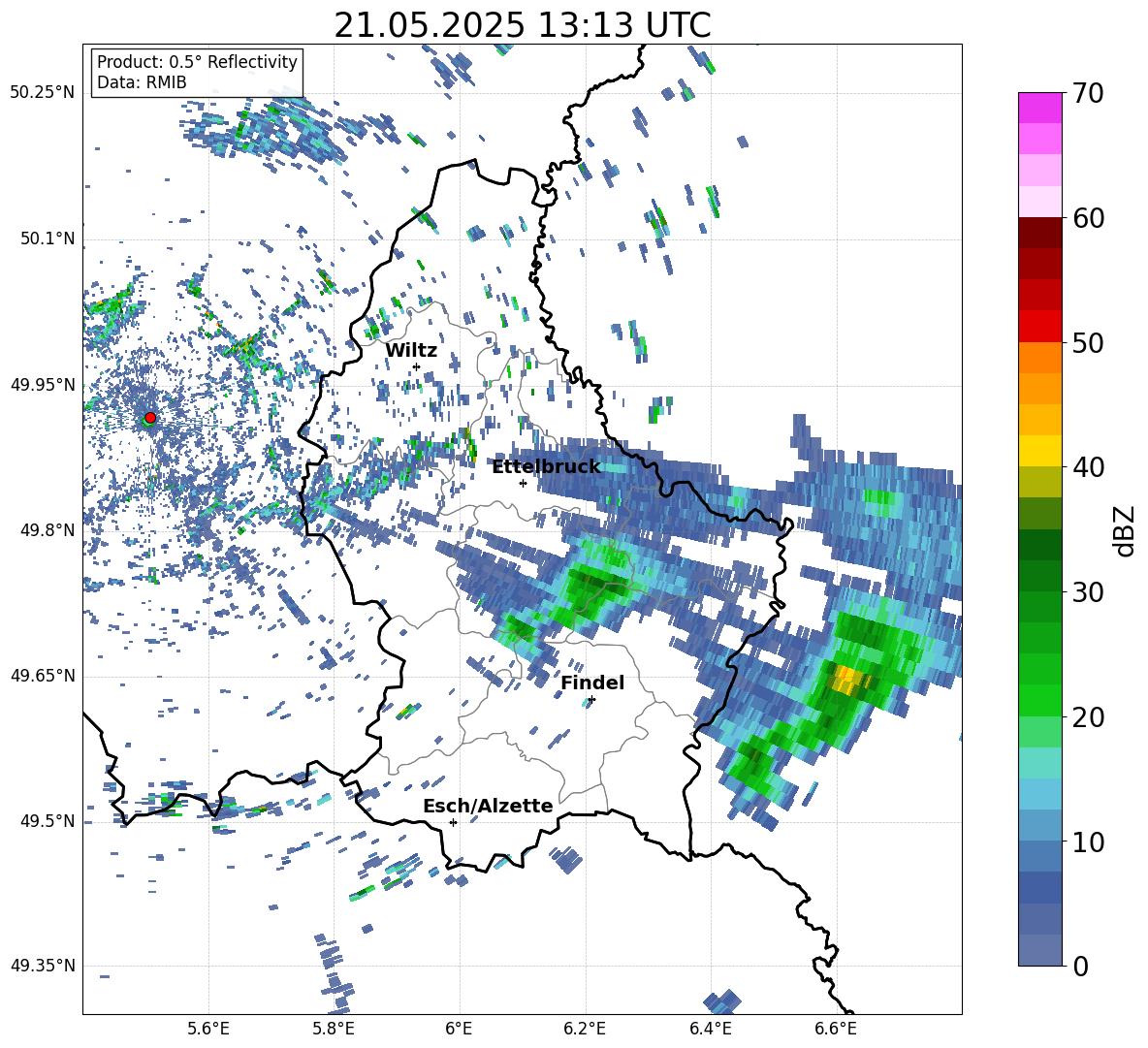The height and width of the screenshot is (1048, 1148).
Task: Click the orange color band below 50
Action: click(1039, 358)
